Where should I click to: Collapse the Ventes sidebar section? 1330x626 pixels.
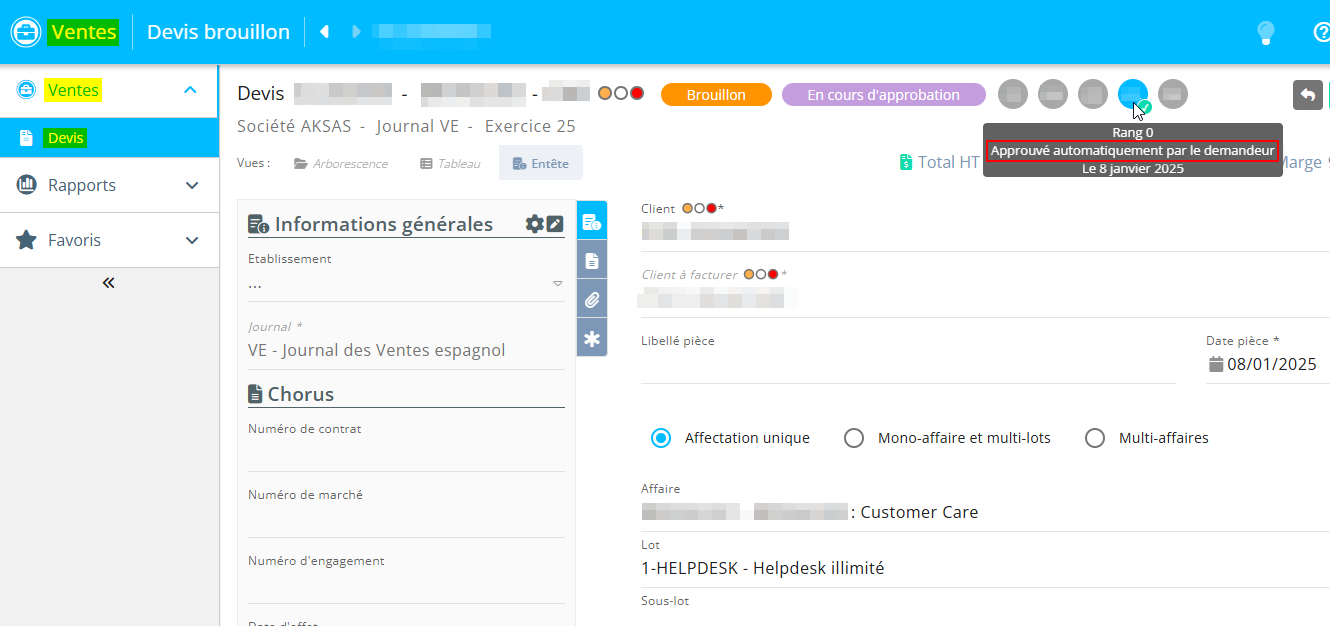point(190,90)
